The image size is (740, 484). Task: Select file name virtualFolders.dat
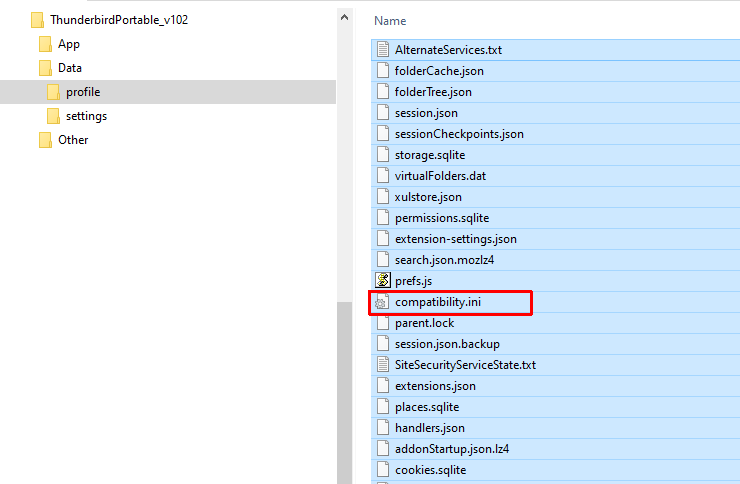point(440,175)
